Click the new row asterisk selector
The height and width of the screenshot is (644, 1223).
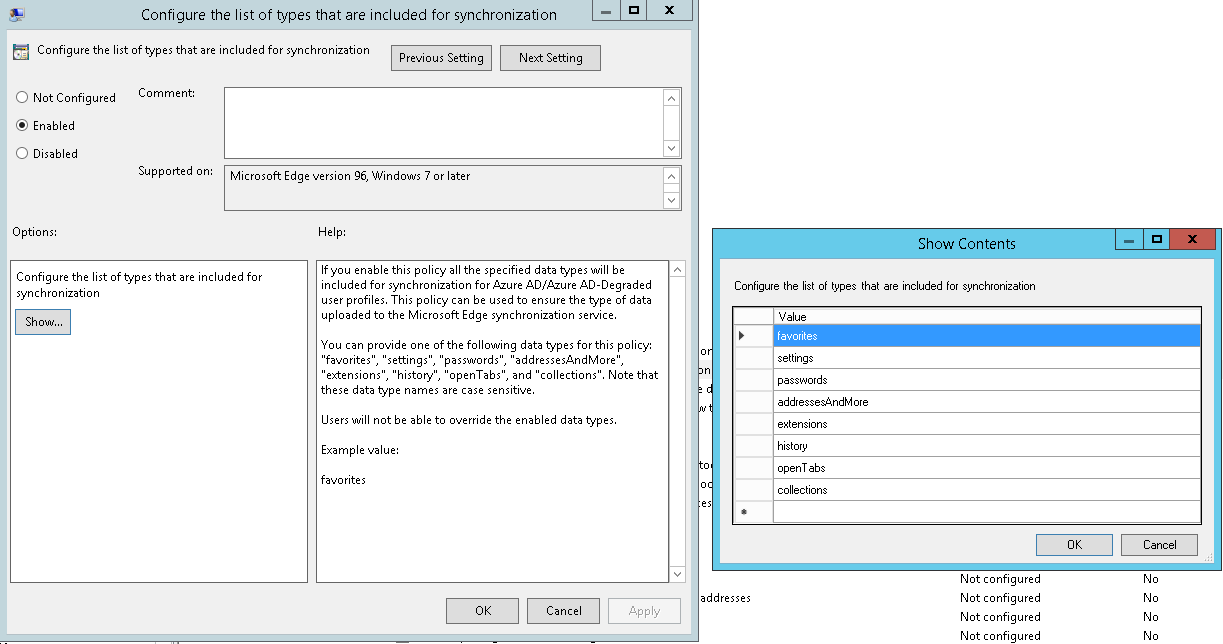754,512
